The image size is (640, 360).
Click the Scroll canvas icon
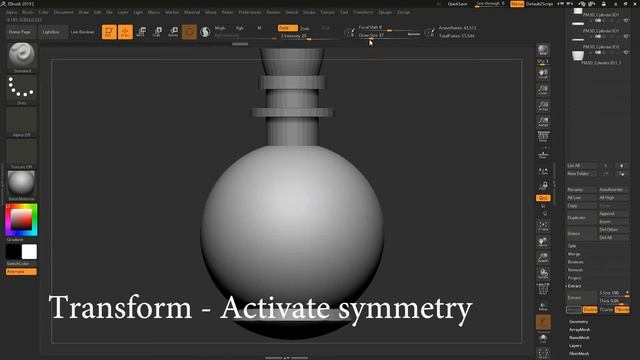click(543, 73)
